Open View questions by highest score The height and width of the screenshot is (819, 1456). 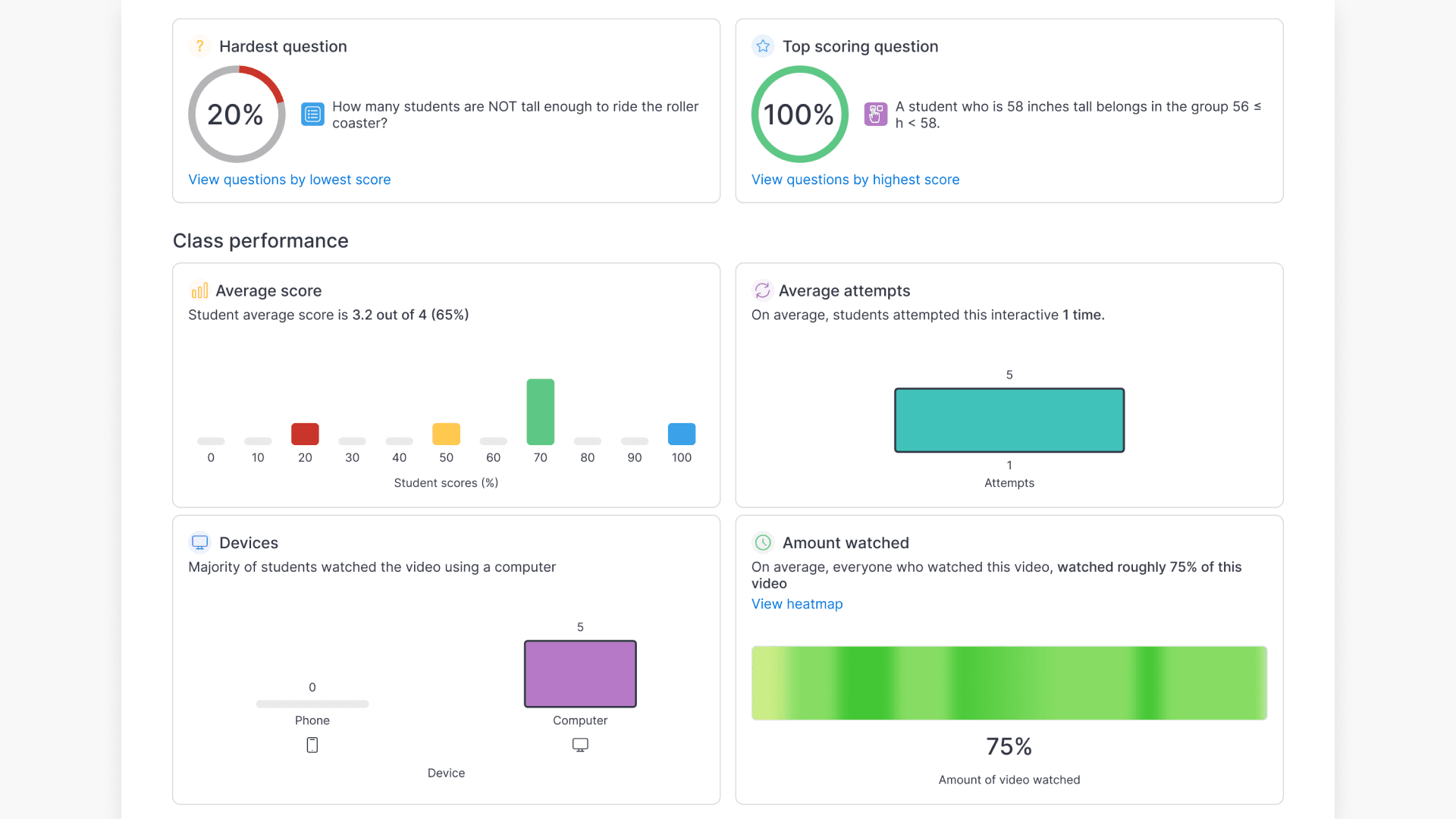855,180
